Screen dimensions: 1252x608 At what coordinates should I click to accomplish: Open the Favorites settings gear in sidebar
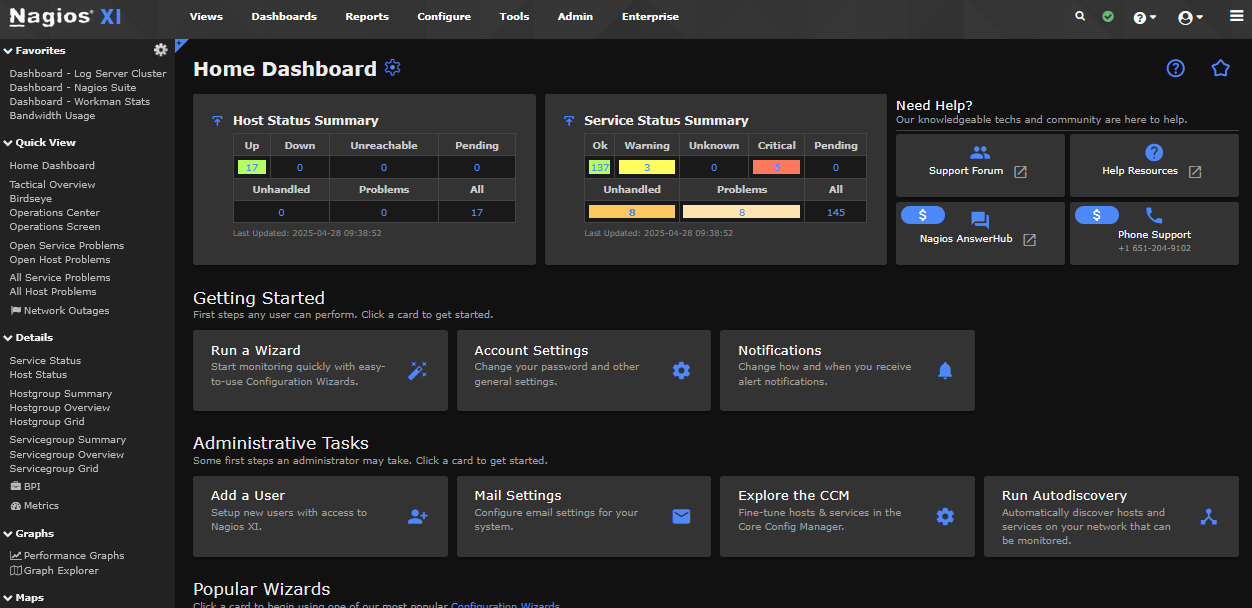click(x=160, y=50)
